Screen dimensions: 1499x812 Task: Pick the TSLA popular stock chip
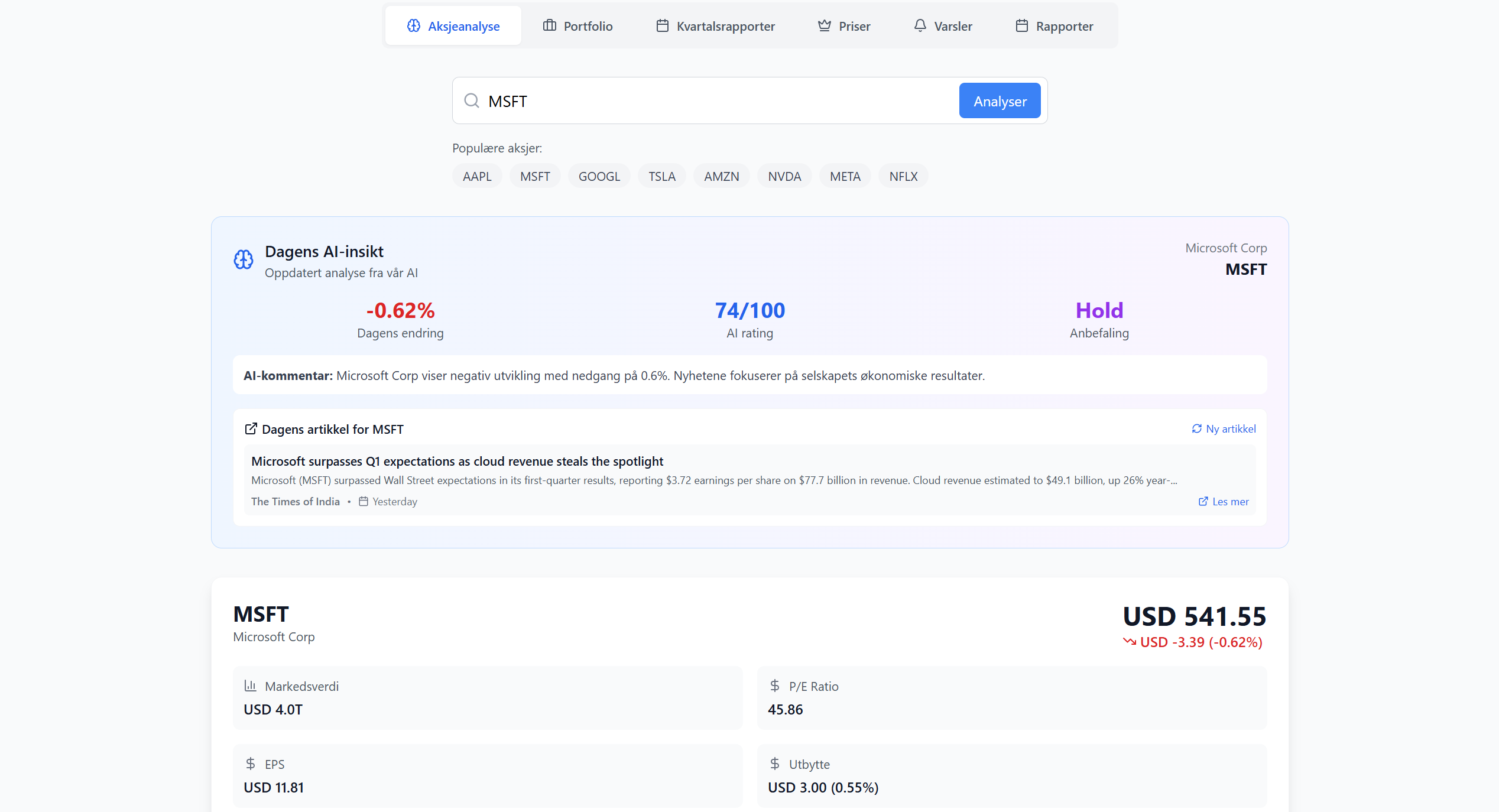click(x=661, y=176)
